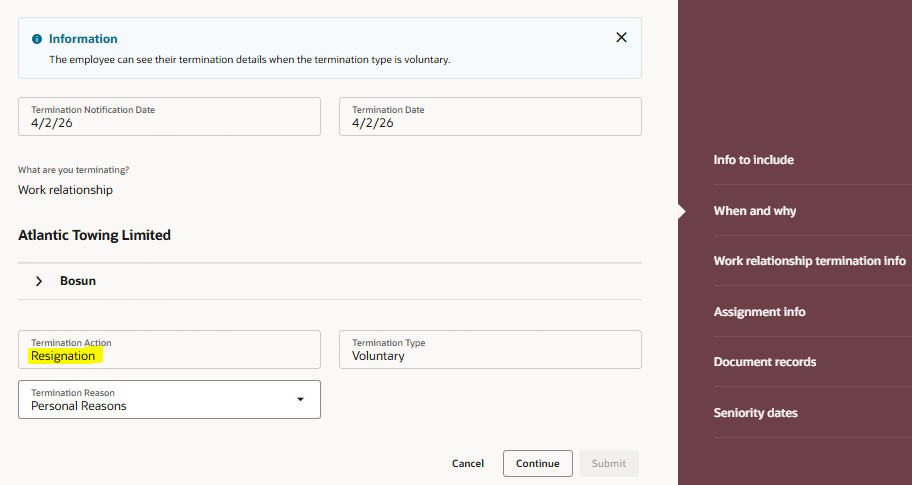
Task: Open the Termination Reason dropdown arrow
Action: click(300, 400)
